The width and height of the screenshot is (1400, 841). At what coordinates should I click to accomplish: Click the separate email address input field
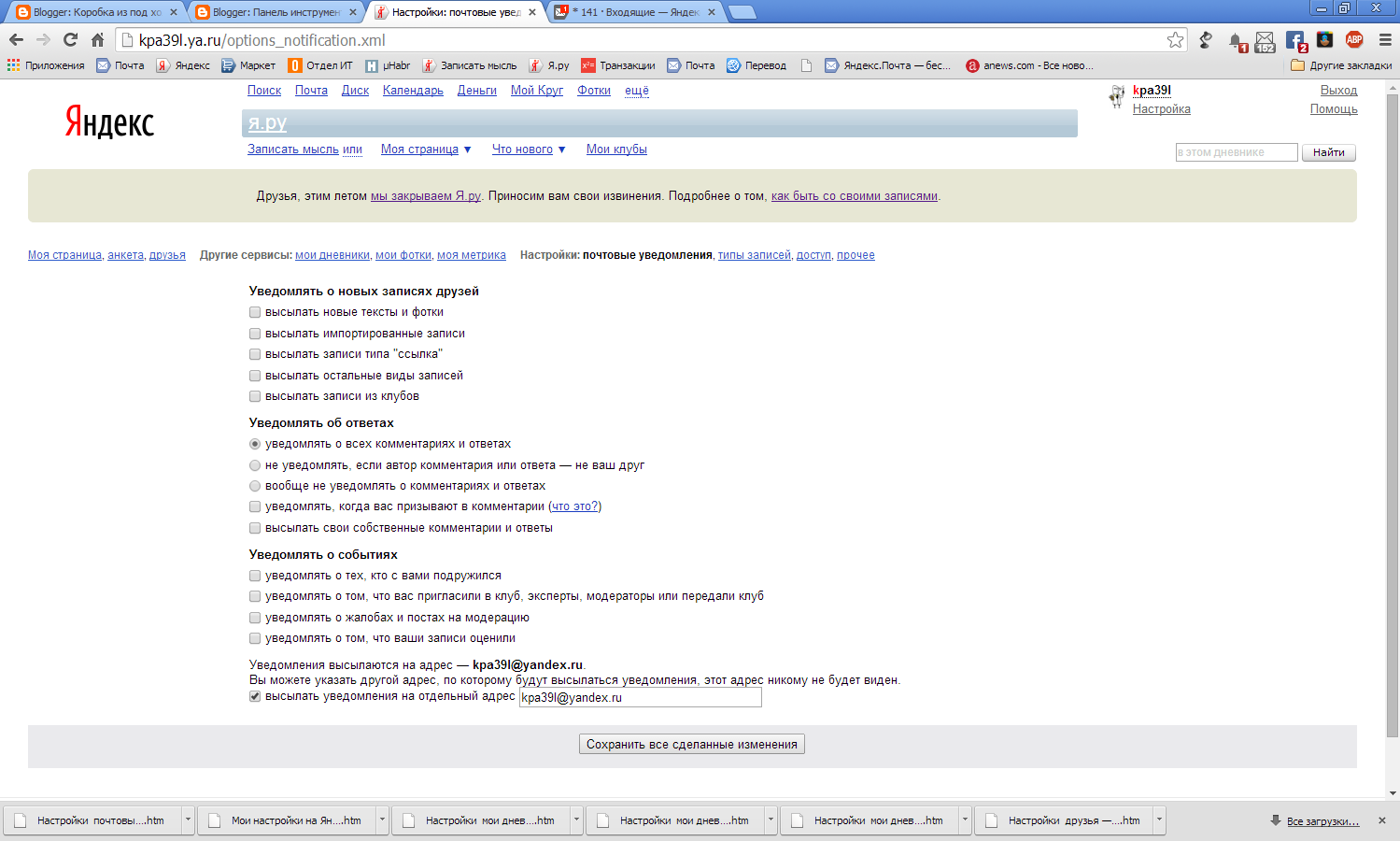(640, 697)
